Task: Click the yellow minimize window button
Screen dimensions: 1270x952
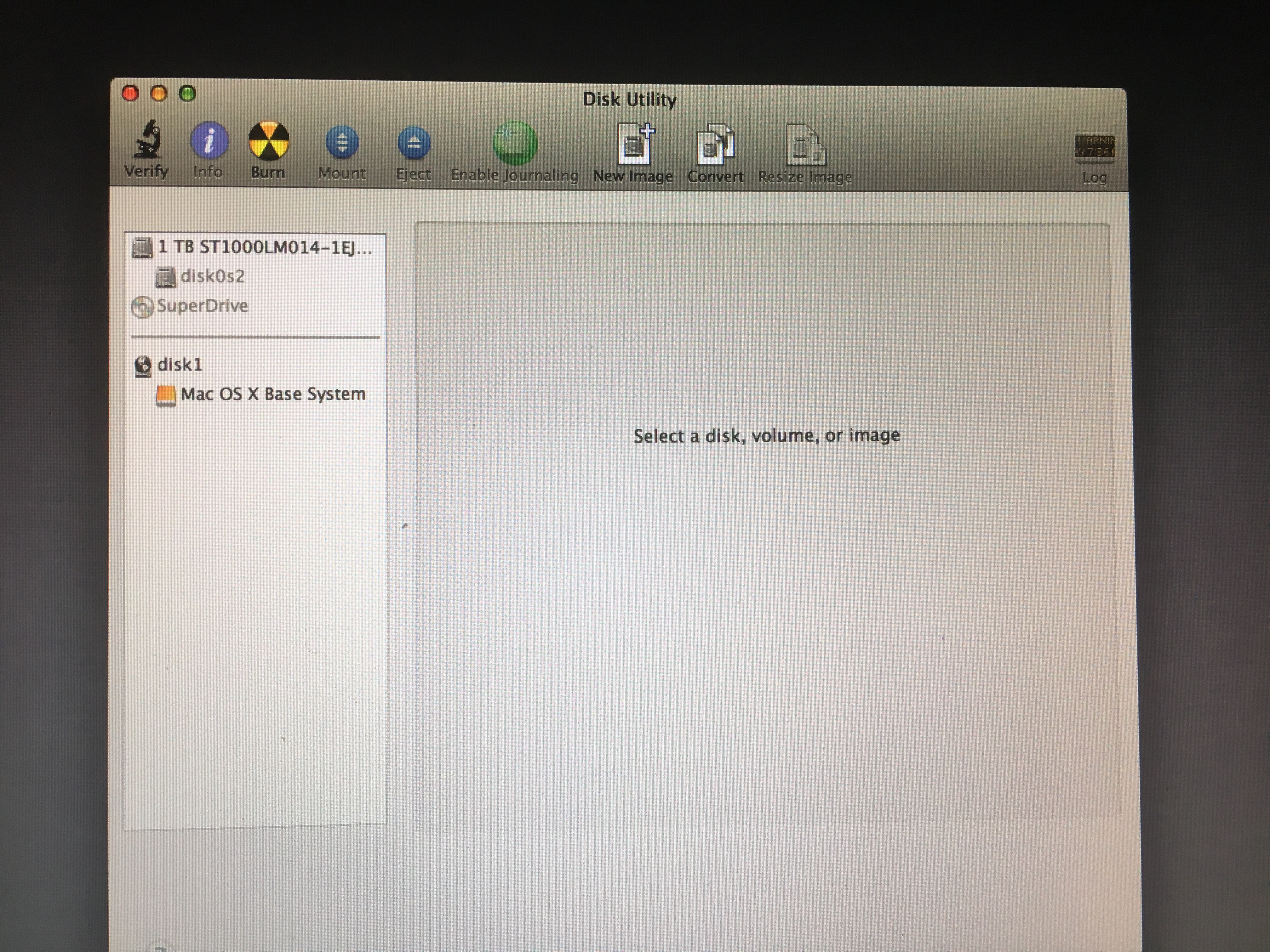Action: pos(159,93)
